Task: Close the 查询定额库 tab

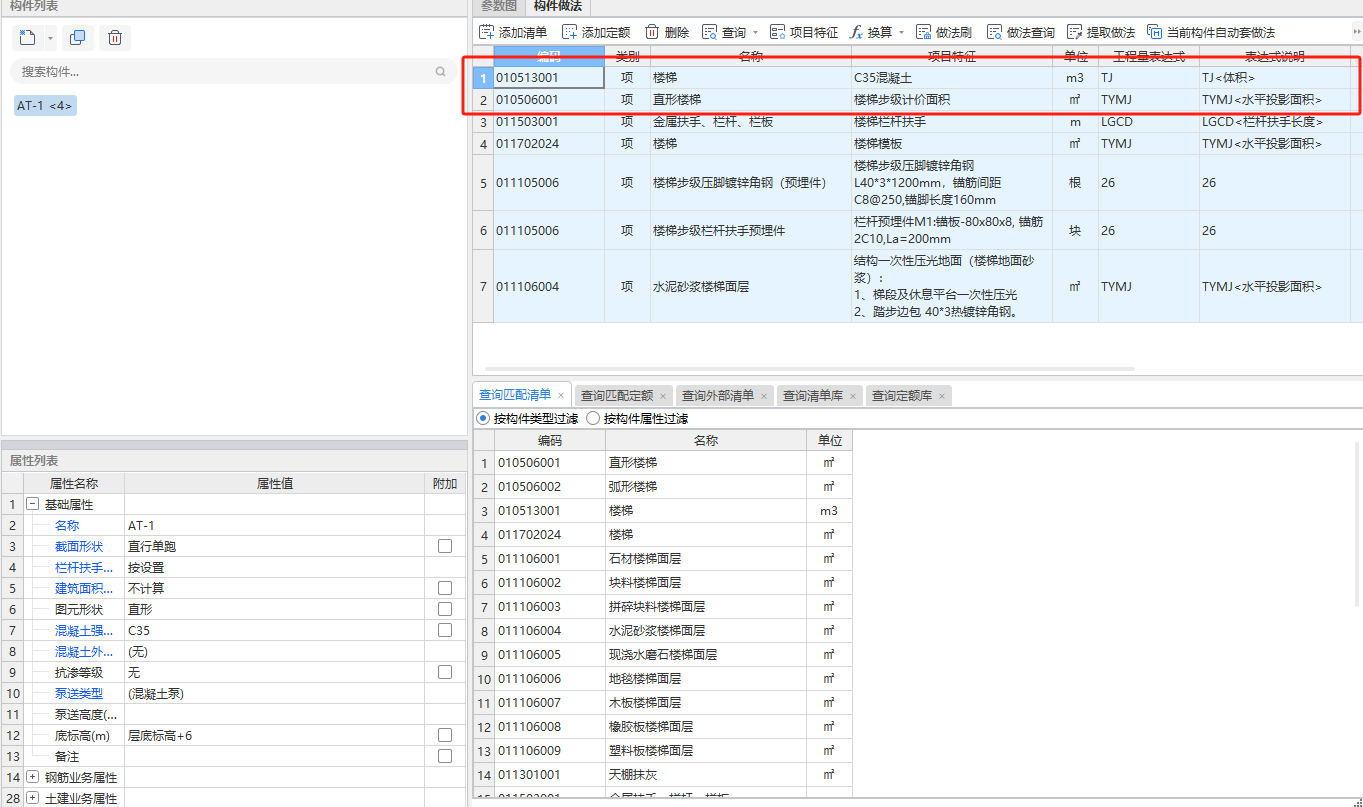Action: (942, 397)
